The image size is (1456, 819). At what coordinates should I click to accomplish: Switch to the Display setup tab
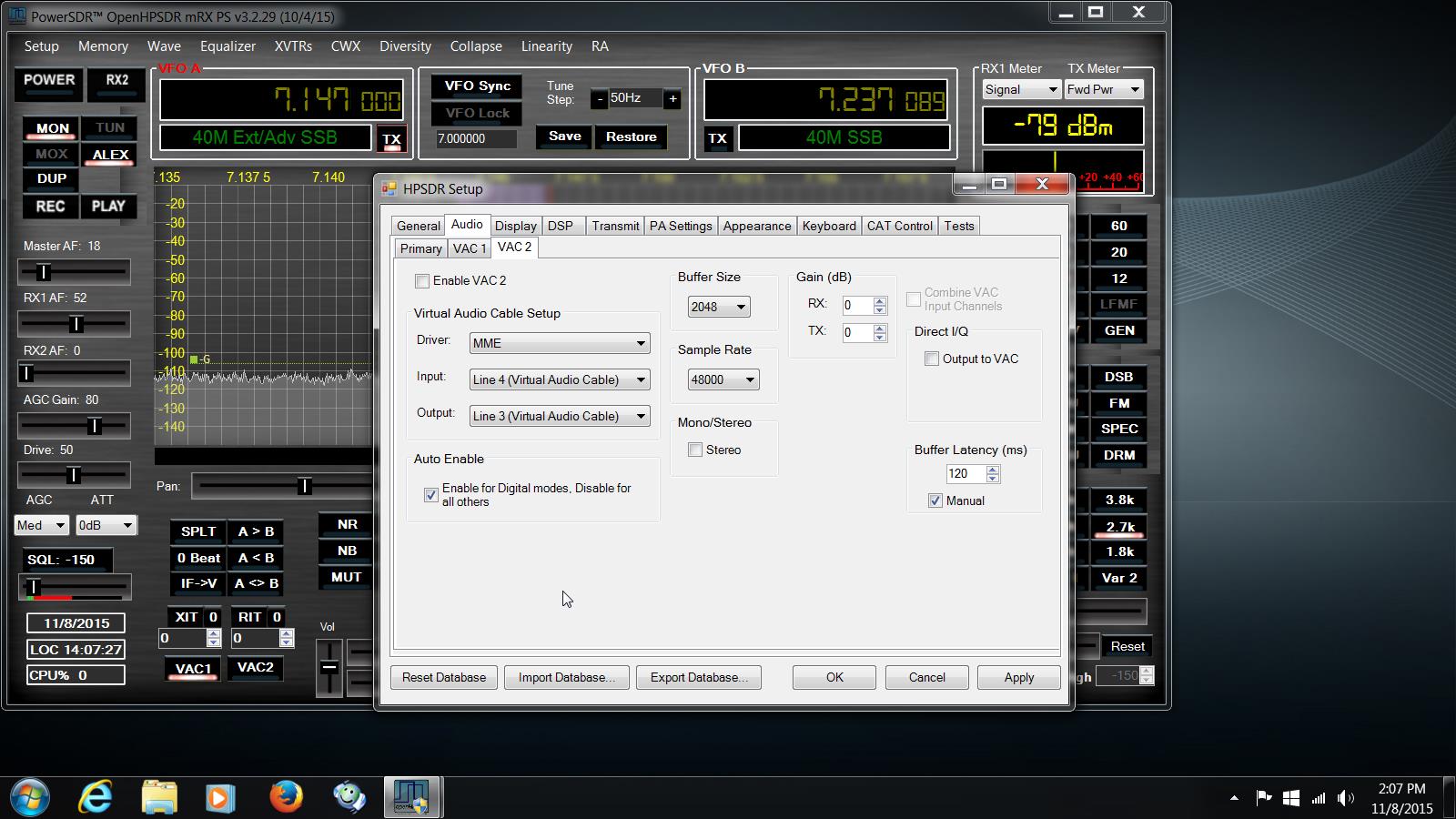point(516,226)
